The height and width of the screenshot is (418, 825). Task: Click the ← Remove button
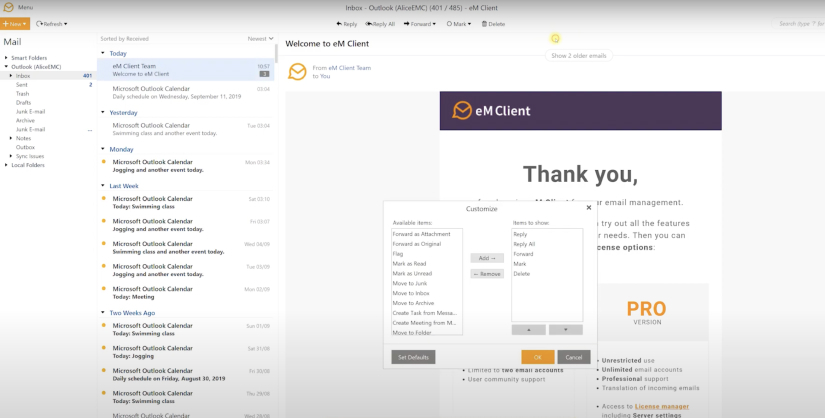[487, 274]
